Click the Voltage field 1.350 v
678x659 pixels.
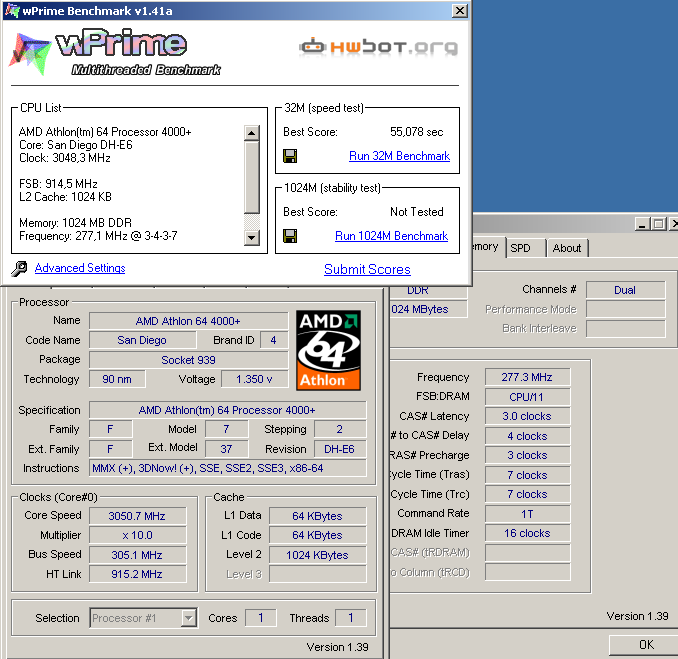click(254, 379)
